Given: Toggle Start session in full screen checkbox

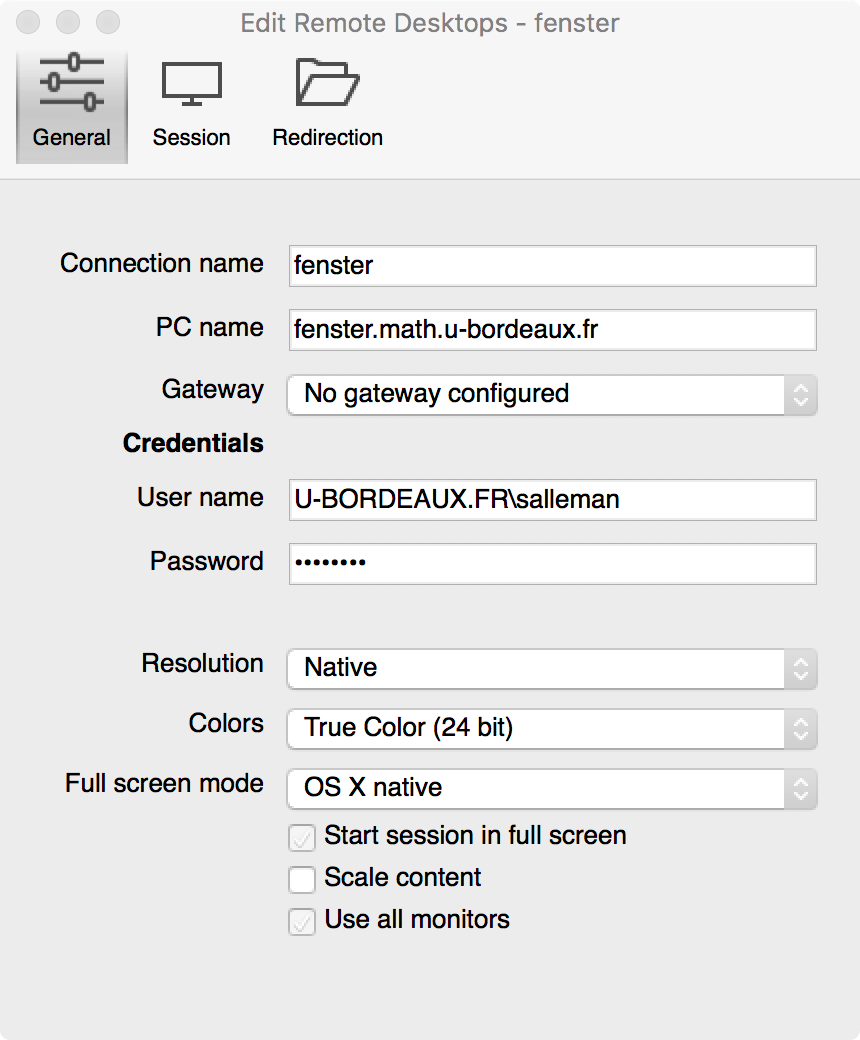Looking at the screenshot, I should point(302,837).
